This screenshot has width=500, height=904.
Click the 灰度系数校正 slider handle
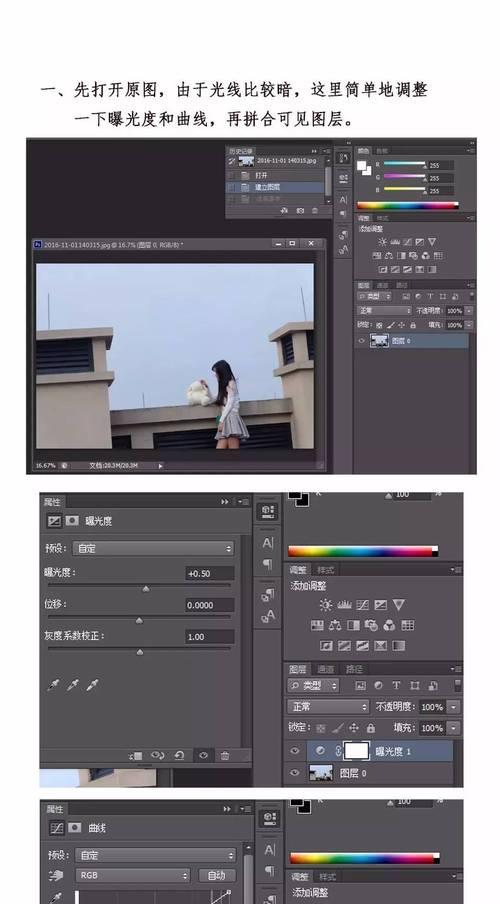point(140,652)
